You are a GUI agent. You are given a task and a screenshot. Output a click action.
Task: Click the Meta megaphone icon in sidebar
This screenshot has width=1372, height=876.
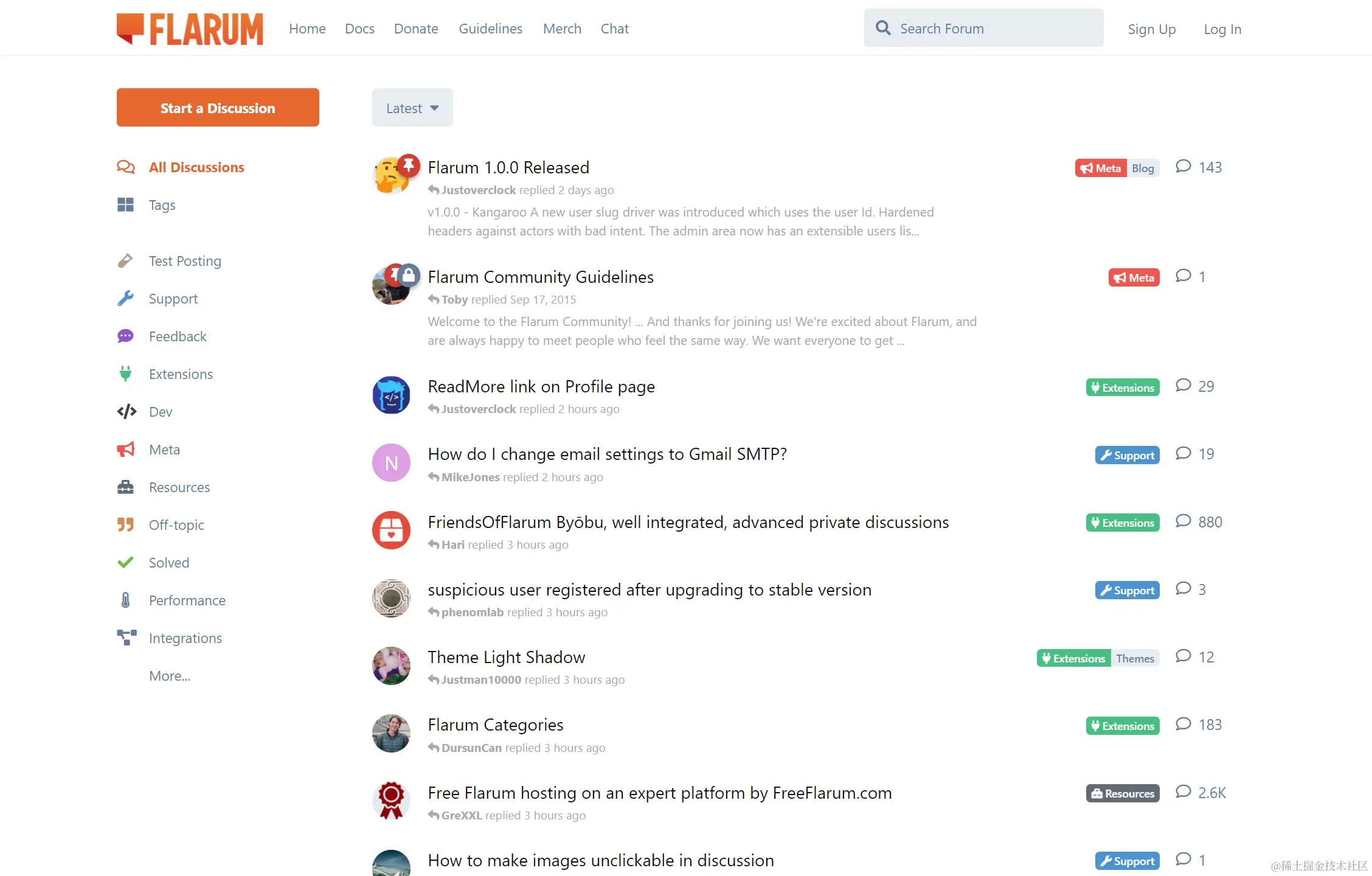[x=125, y=450]
